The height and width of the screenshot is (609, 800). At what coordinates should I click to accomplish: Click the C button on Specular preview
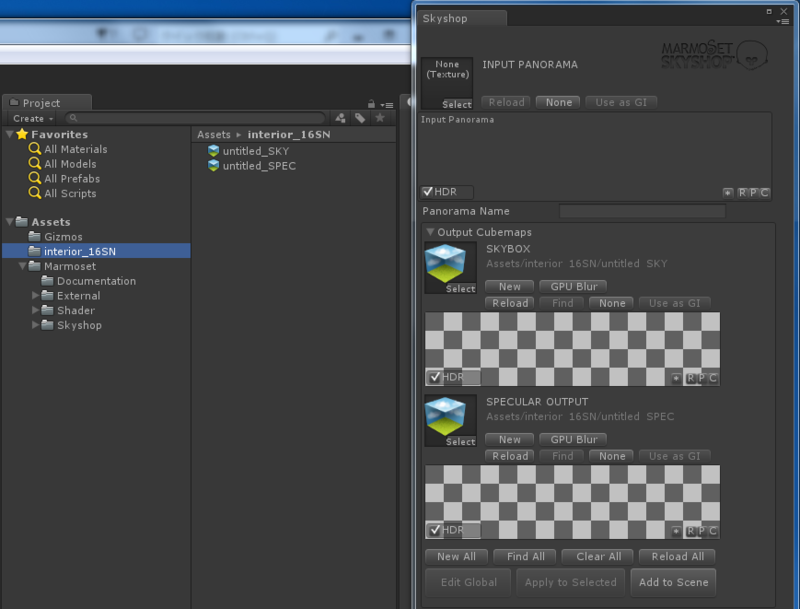[713, 531]
